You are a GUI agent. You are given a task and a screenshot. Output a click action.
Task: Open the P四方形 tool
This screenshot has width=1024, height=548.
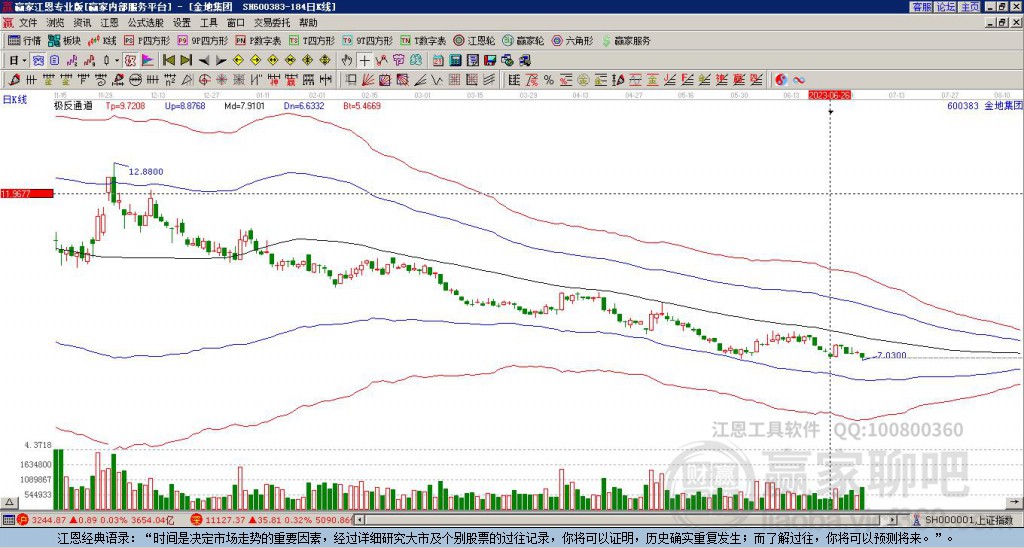pos(148,41)
